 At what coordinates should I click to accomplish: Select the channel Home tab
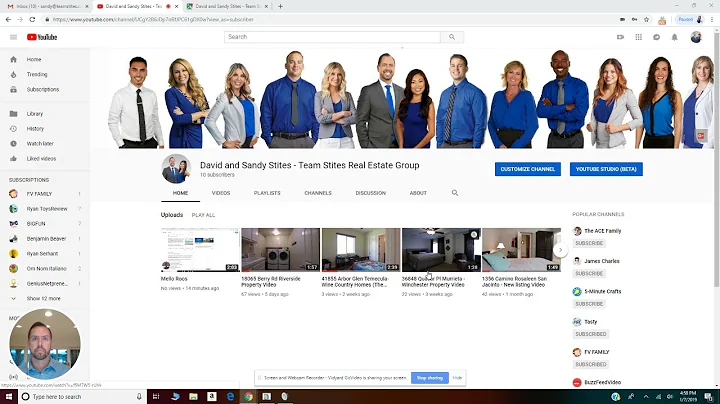tap(180, 193)
